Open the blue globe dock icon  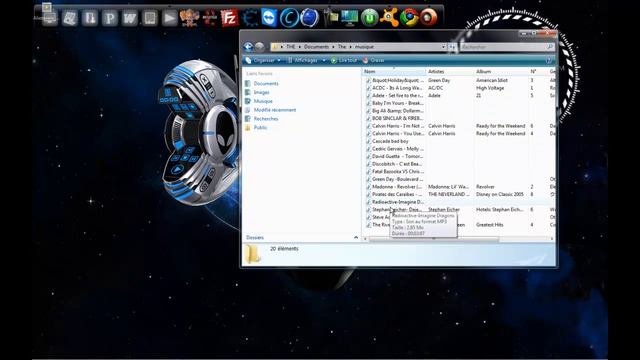(309, 18)
